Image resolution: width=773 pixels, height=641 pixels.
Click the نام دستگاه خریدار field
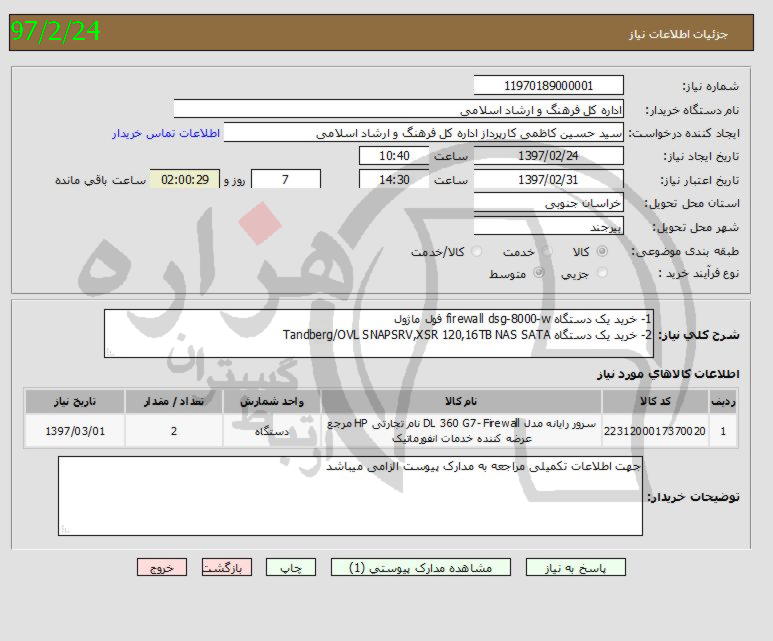click(398, 109)
